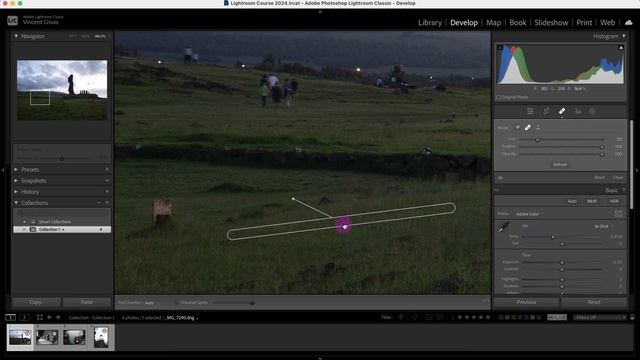Viewport: 640px width, 360px height.
Task: Expand Smart Collections set
Action: 24,222
